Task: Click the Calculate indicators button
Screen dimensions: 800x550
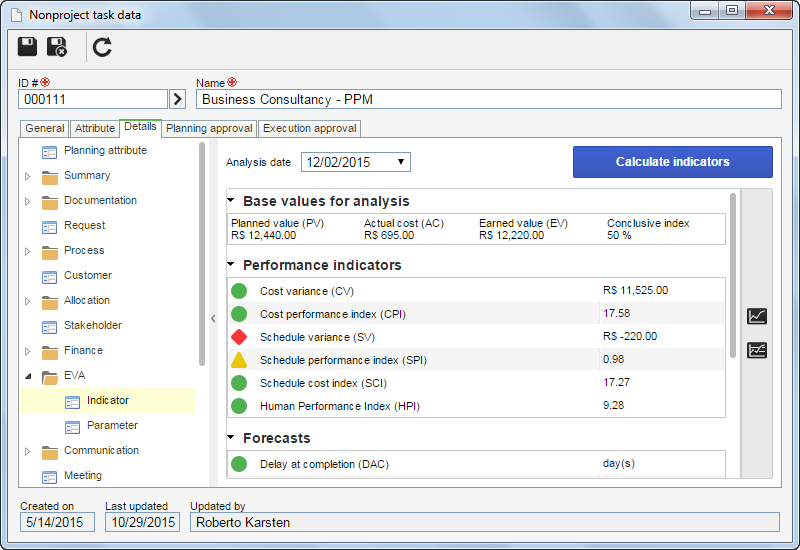Action: [672, 162]
